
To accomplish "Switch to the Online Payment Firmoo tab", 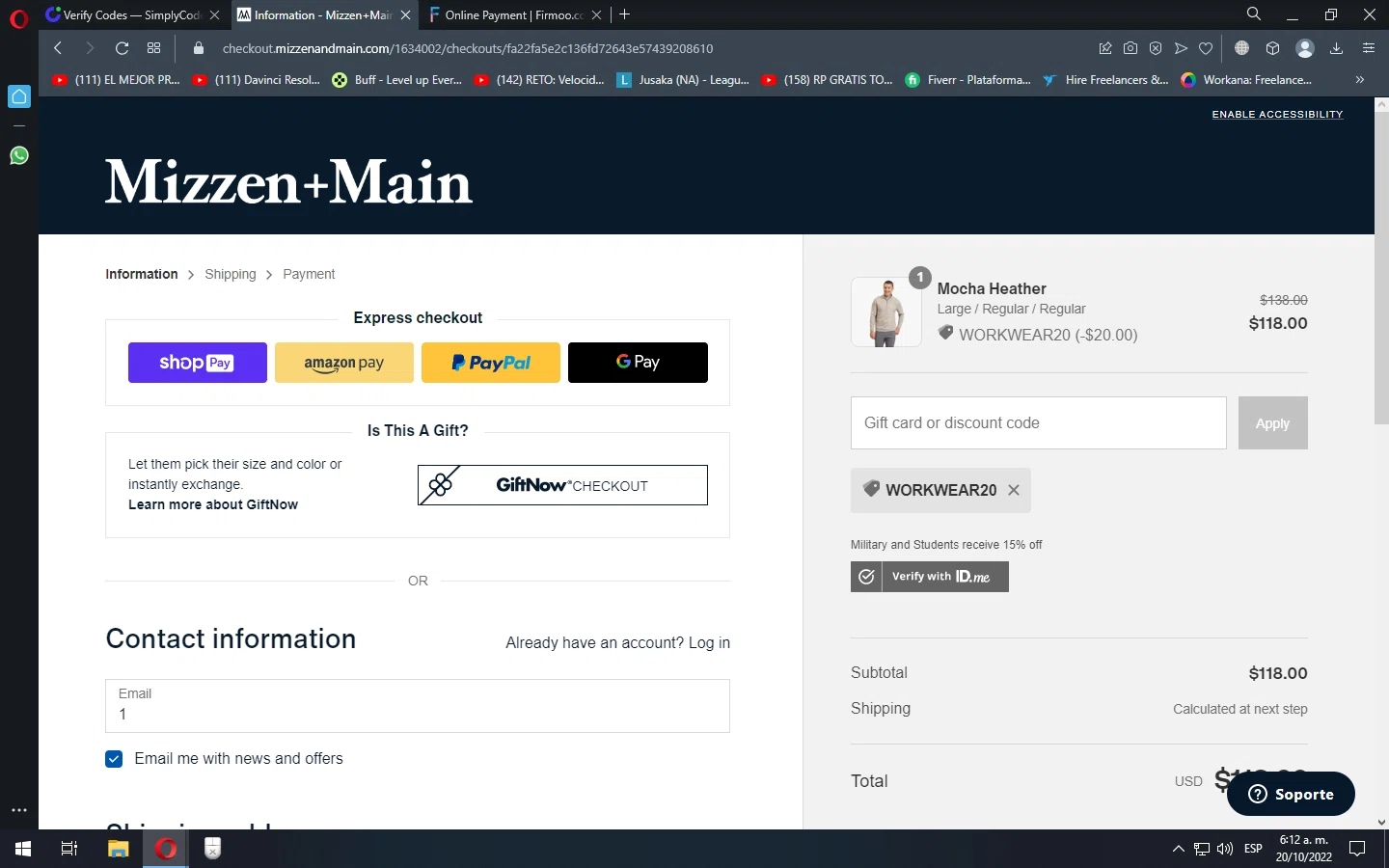I will tap(516, 14).
